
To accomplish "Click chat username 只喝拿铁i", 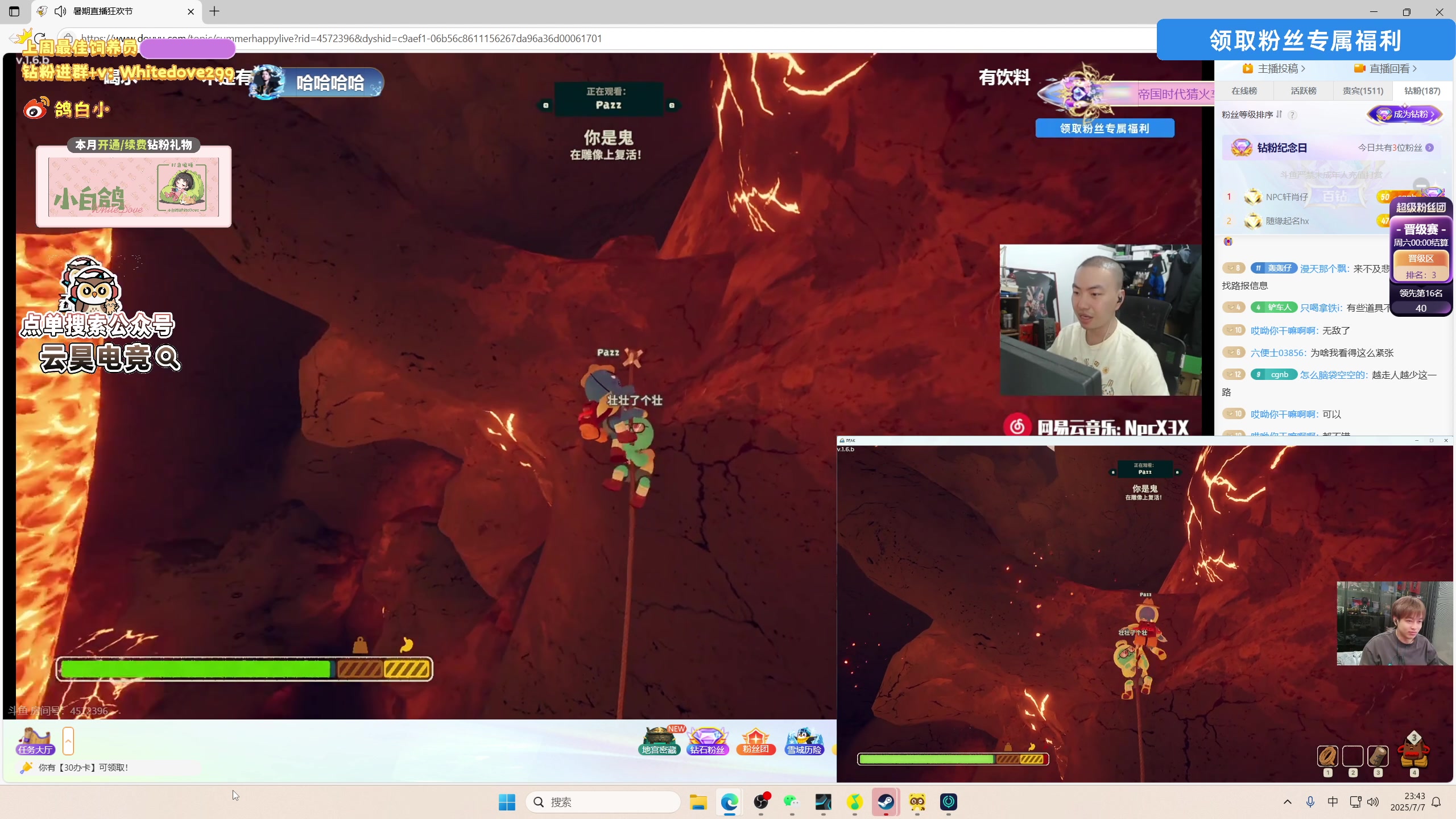I will (x=1321, y=308).
